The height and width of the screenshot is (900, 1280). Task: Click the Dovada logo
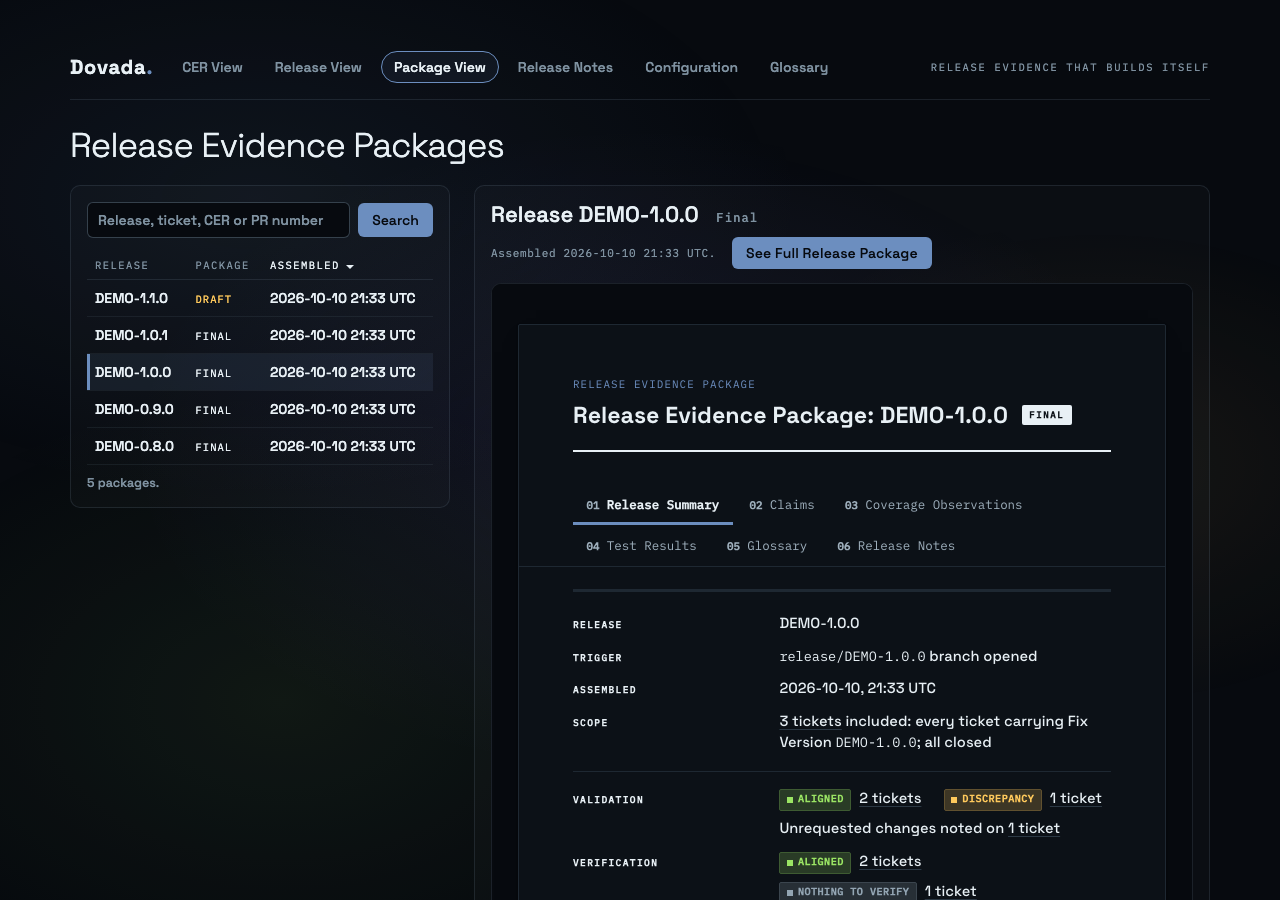tap(111, 67)
